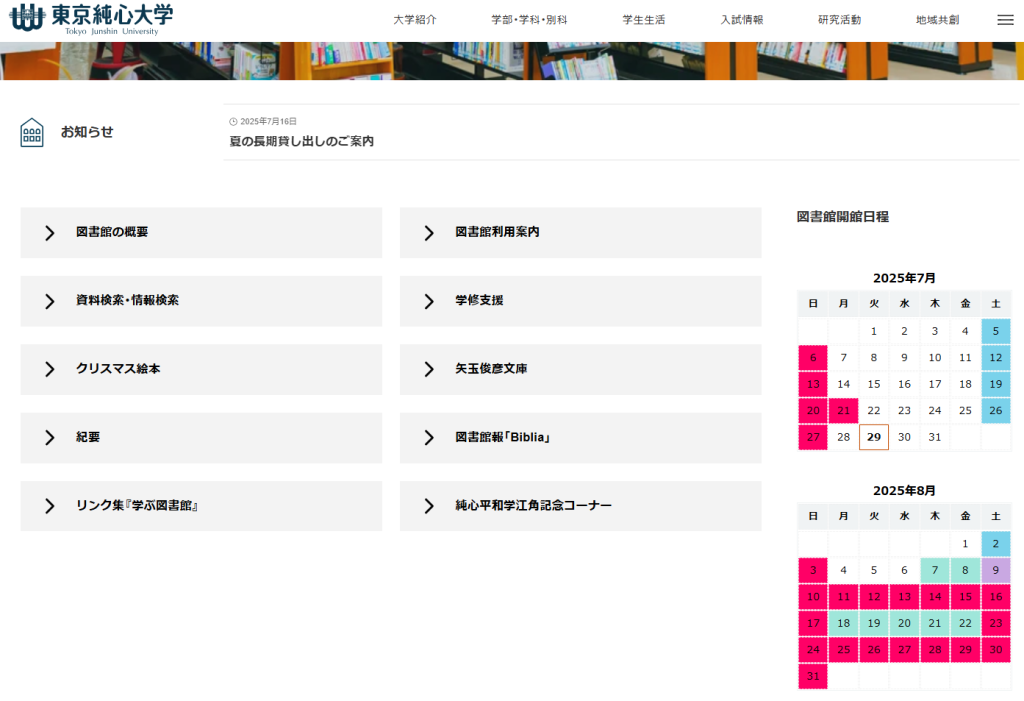Click pink closed day July 21
The height and width of the screenshot is (701, 1024).
point(843,411)
